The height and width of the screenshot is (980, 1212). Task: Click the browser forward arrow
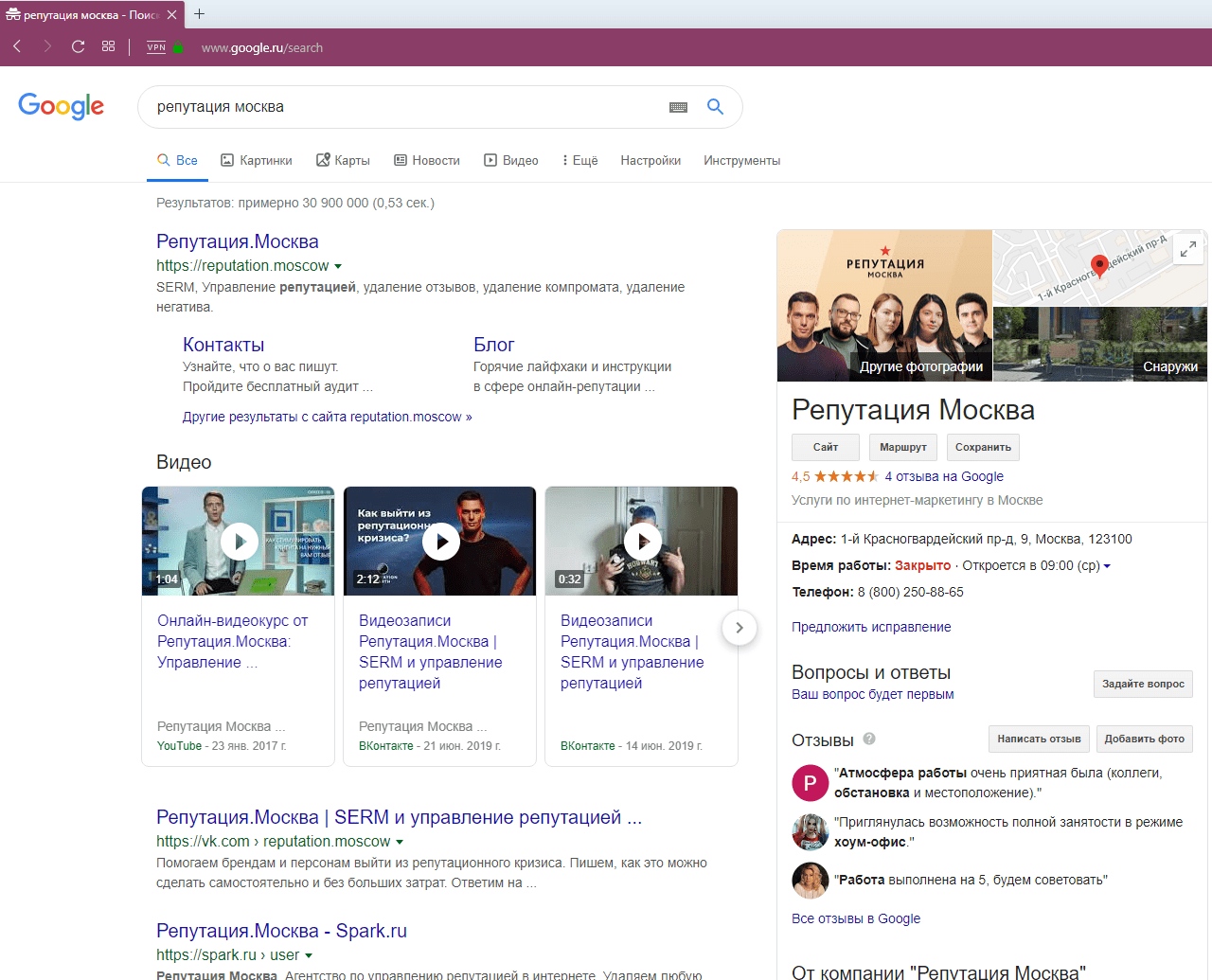[47, 46]
